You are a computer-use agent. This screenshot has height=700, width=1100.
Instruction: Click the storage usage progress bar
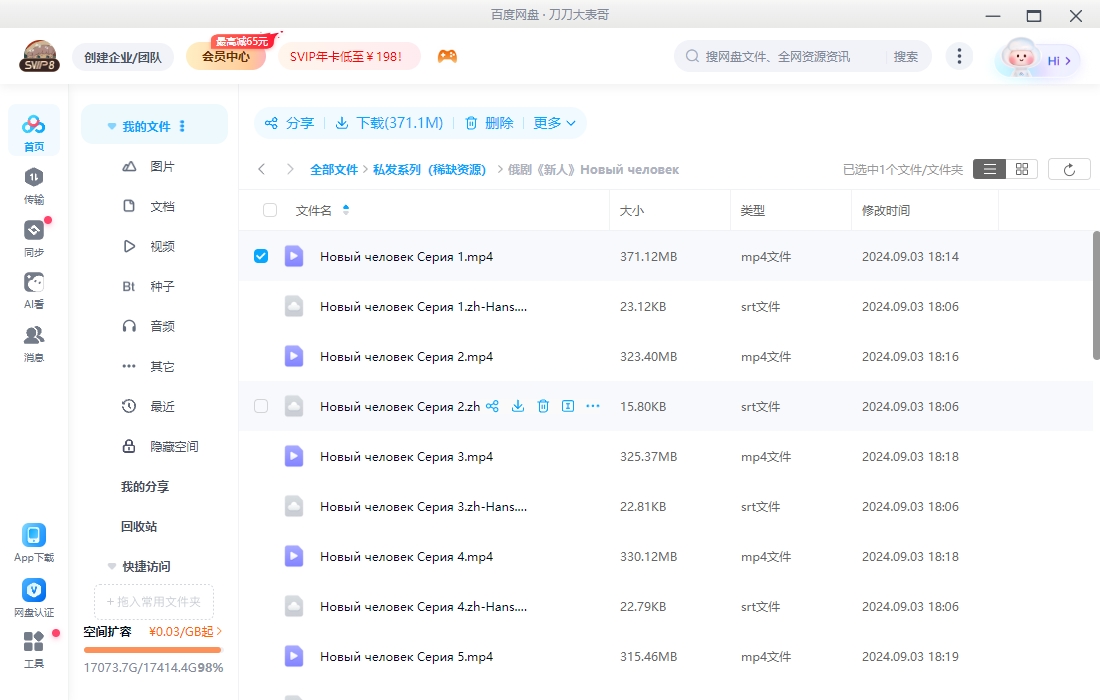[x=152, y=649]
